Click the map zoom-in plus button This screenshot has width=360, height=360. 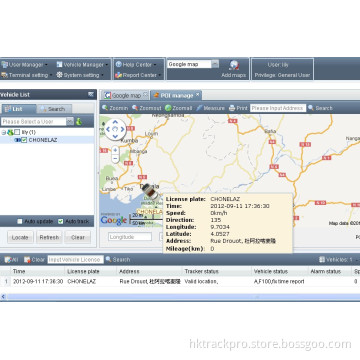coord(115,150)
